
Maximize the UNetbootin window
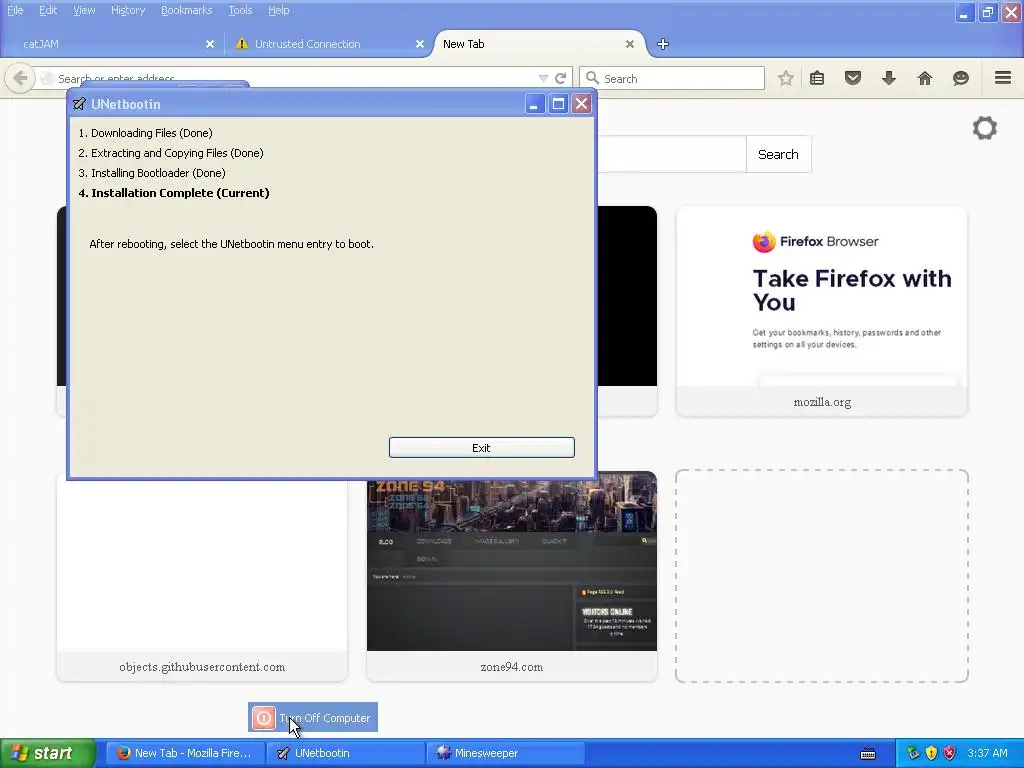[x=558, y=104]
